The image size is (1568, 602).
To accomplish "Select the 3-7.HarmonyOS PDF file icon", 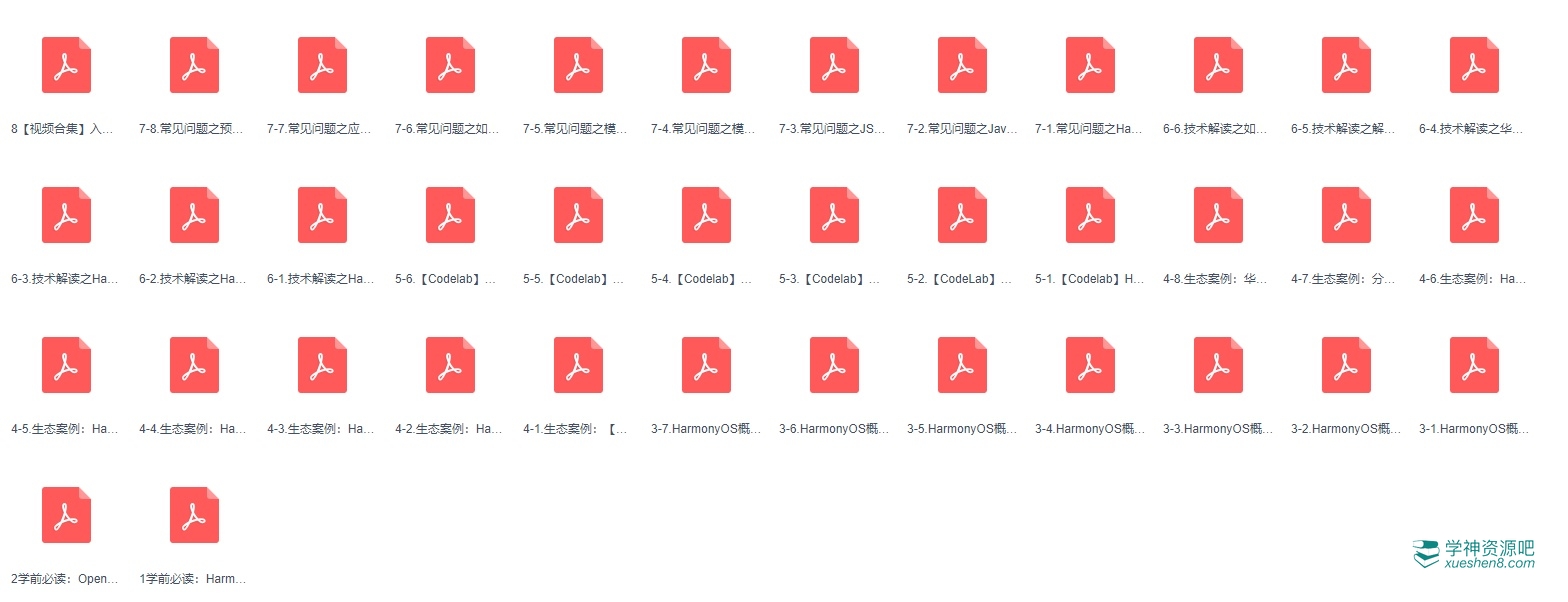I will point(706,365).
